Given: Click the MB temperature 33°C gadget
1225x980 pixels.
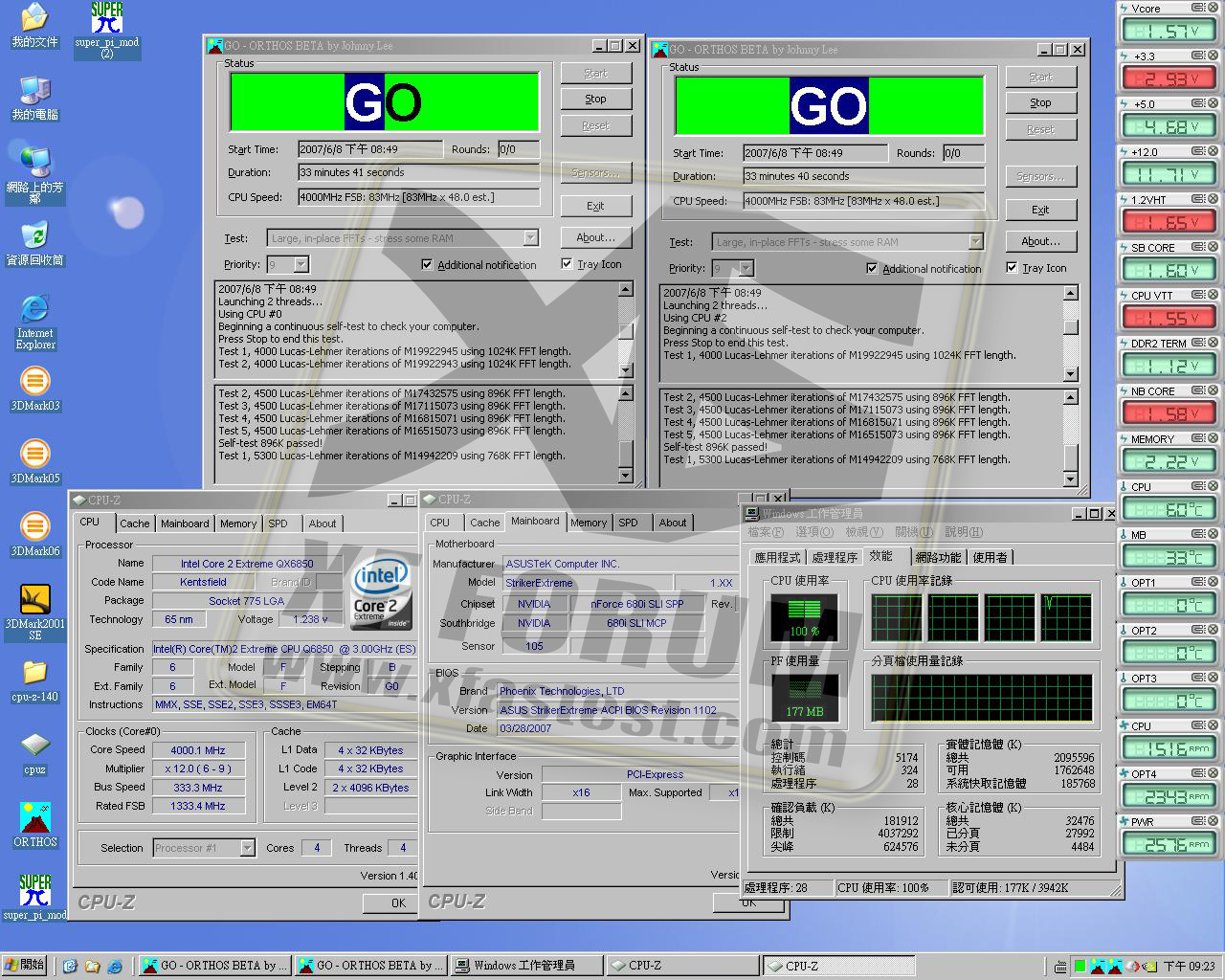Looking at the screenshot, I should (1169, 550).
